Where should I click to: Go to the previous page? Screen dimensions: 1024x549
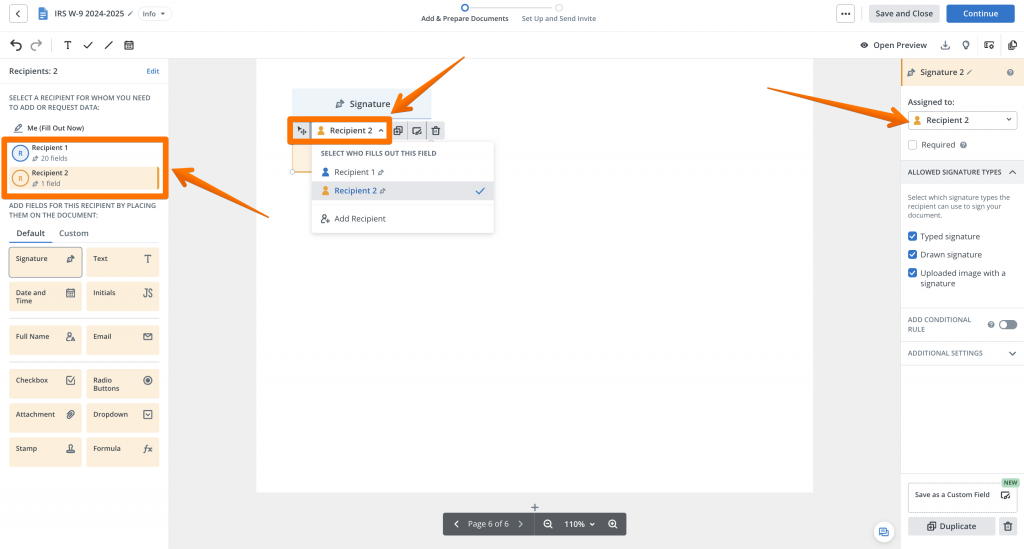456,524
